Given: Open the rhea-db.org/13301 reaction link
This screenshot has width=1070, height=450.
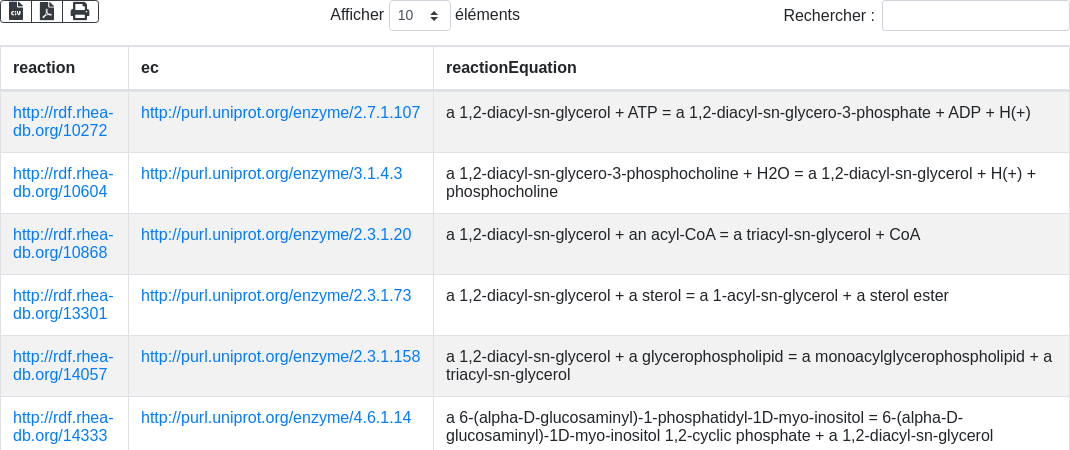Looking at the screenshot, I should point(63,304).
